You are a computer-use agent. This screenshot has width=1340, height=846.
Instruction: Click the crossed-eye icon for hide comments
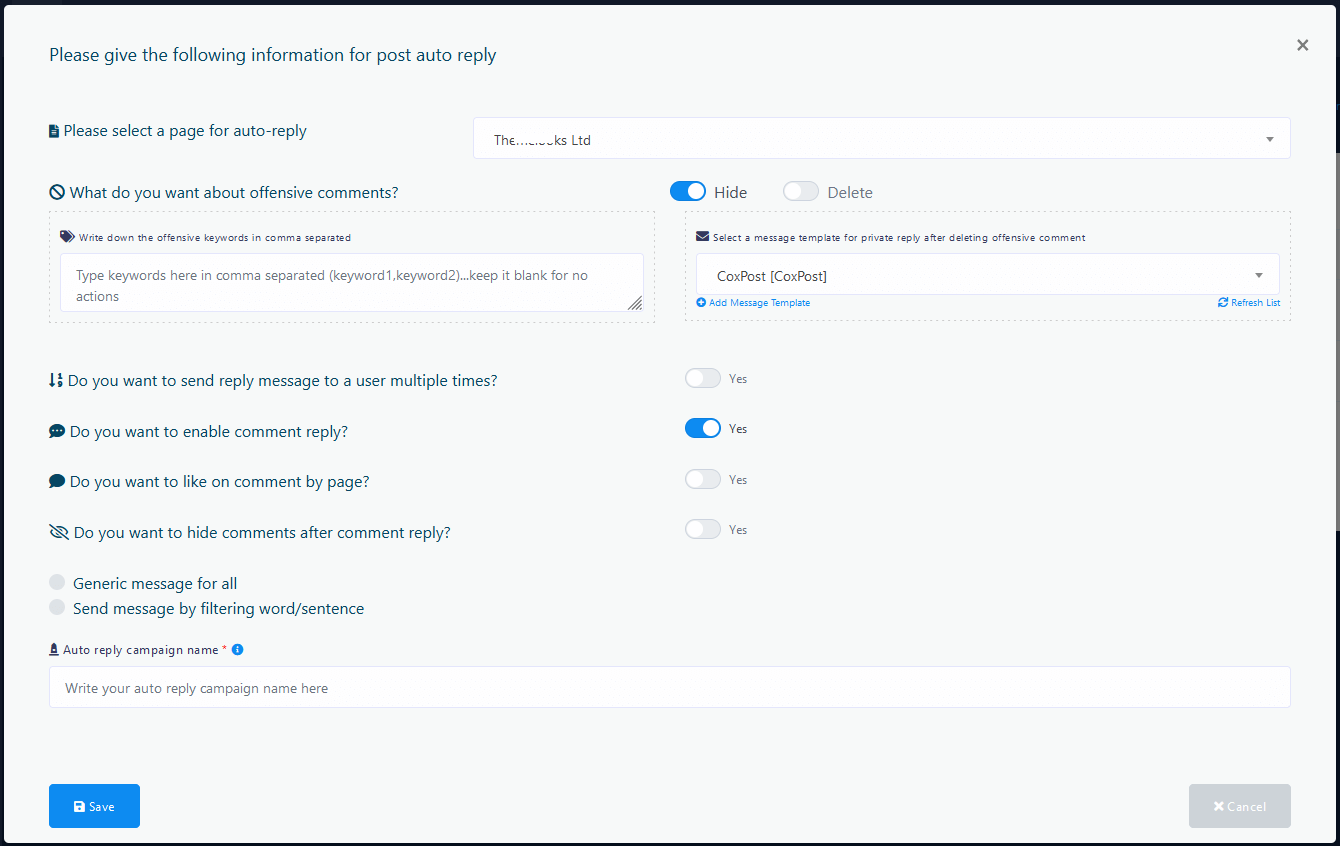pos(59,533)
